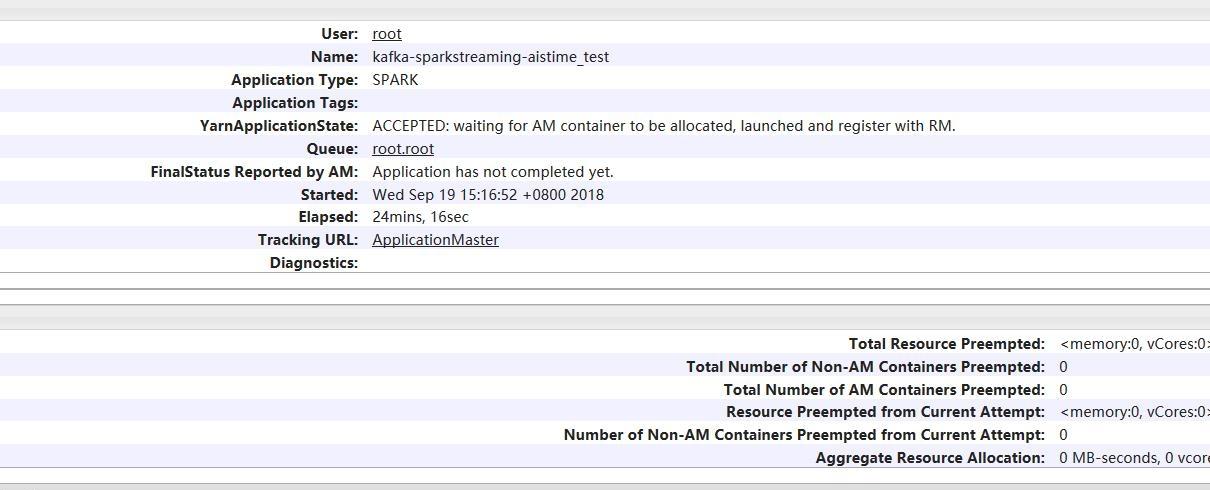Click the Application Tags label
1210x490 pixels.
tap(295, 103)
